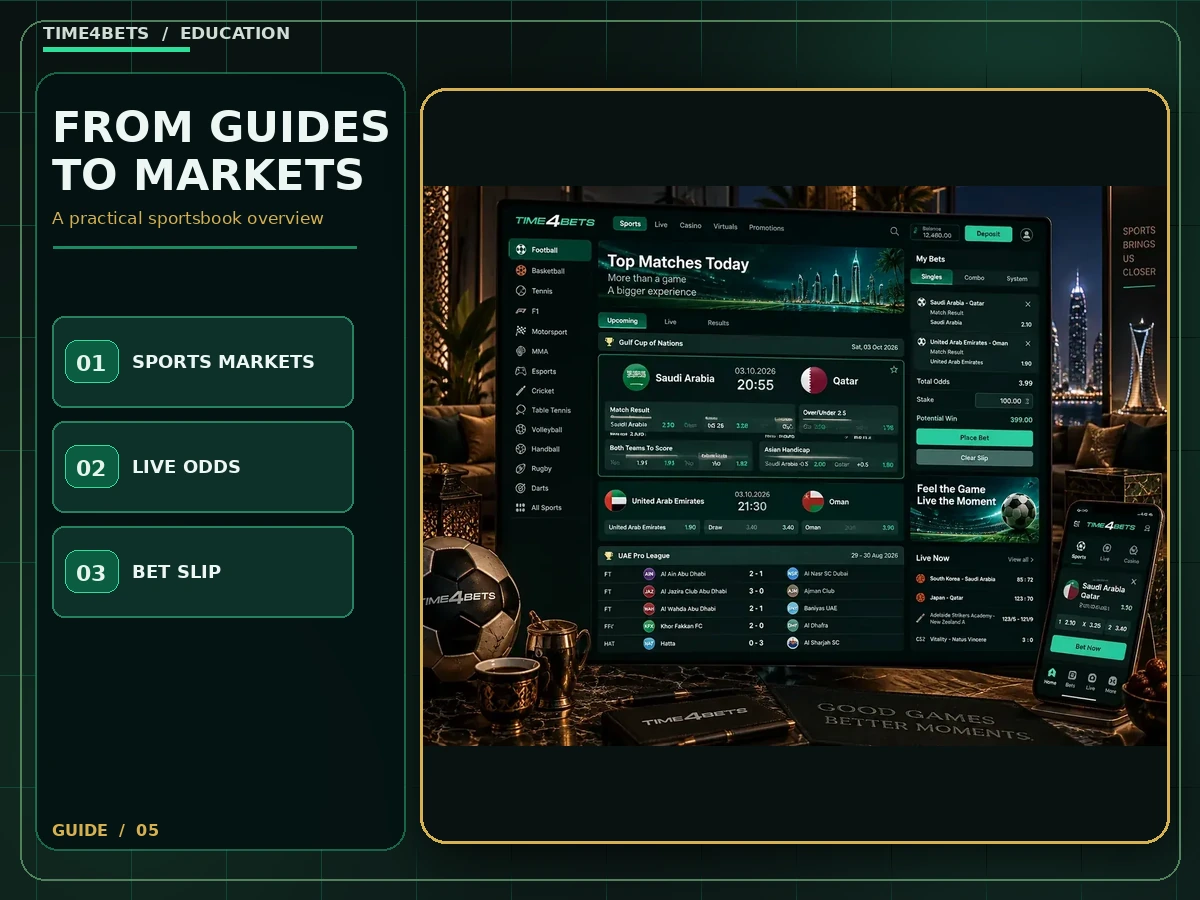This screenshot has height=900, width=1200.
Task: Click the Place Bet button
Action: (974, 438)
